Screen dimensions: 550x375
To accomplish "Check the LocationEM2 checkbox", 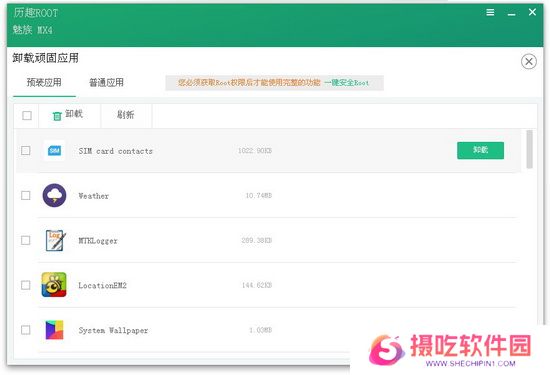I will [26, 285].
